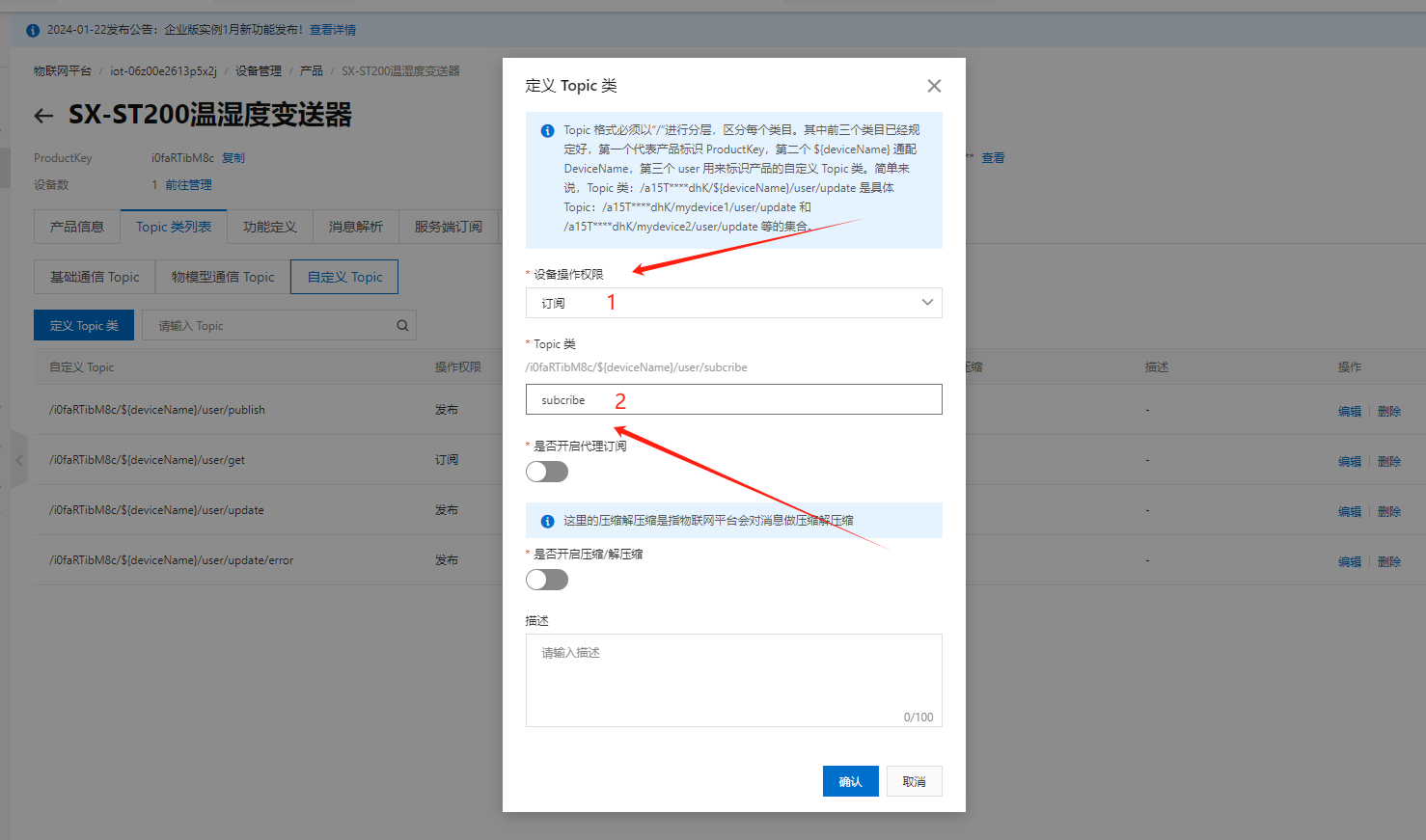Click 复制 link next to ProductKey

pos(233,158)
